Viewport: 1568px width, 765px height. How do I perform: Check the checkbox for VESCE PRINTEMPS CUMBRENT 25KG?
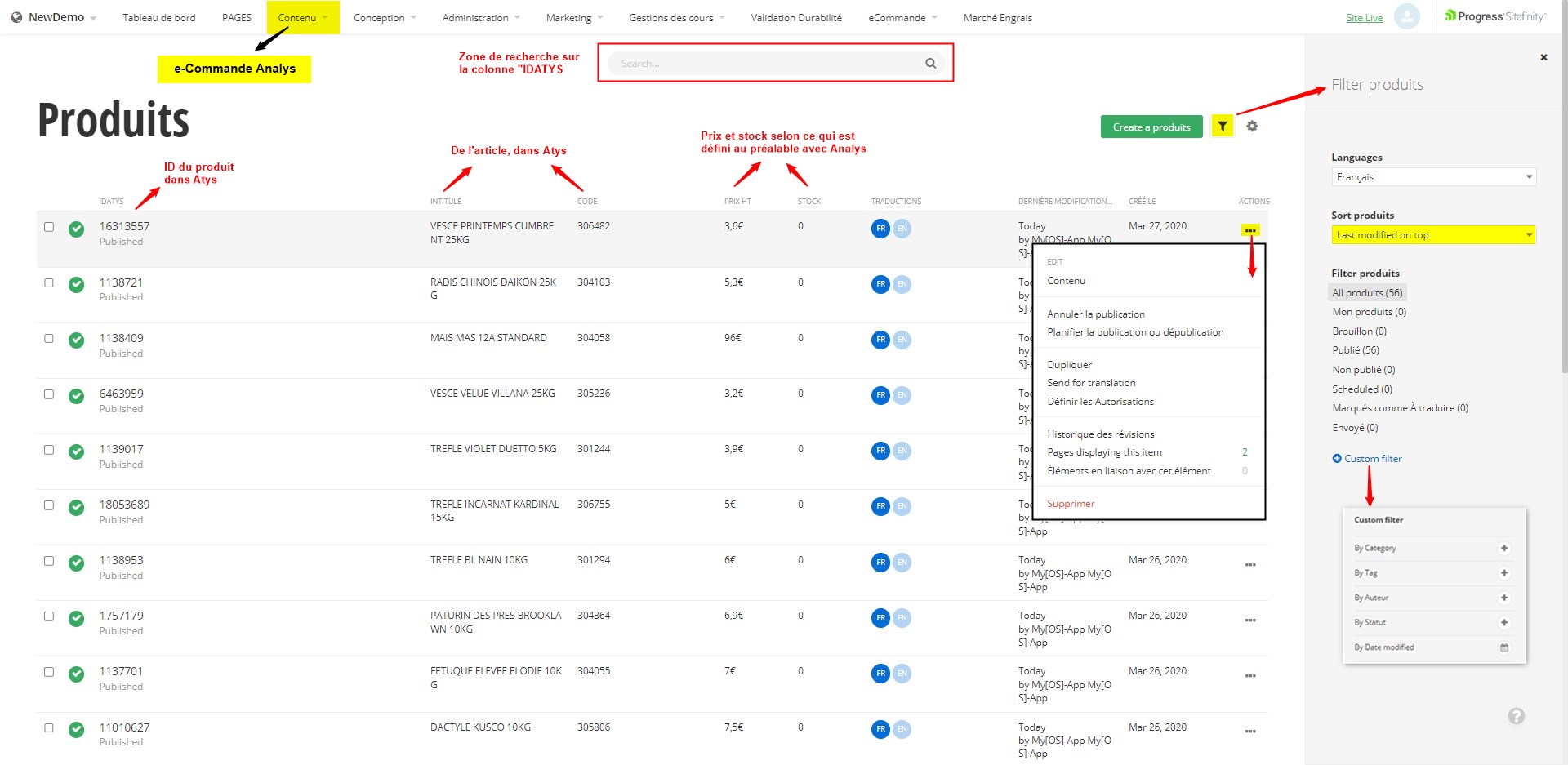click(x=48, y=226)
